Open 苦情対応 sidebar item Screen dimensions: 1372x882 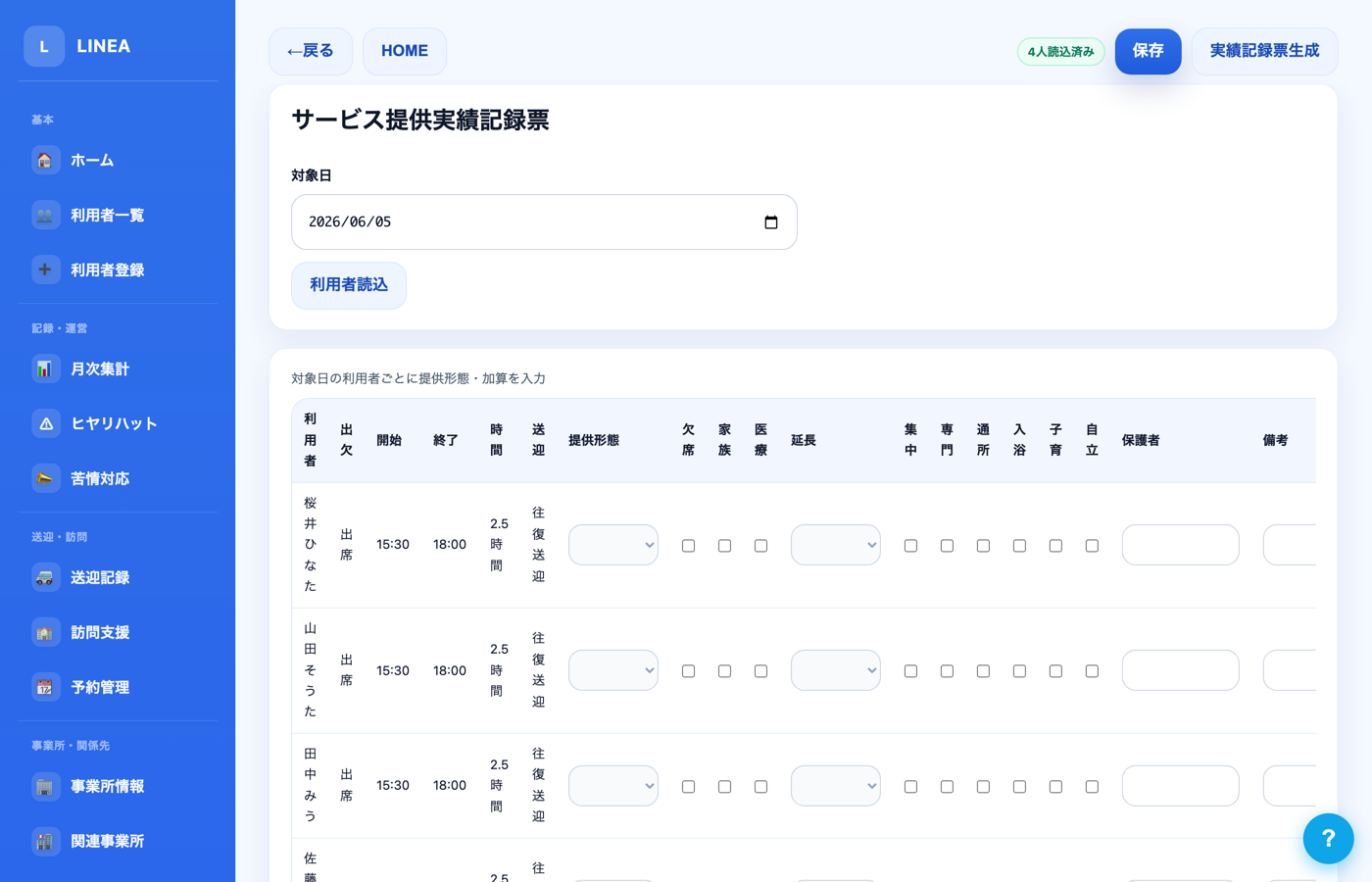coord(118,478)
